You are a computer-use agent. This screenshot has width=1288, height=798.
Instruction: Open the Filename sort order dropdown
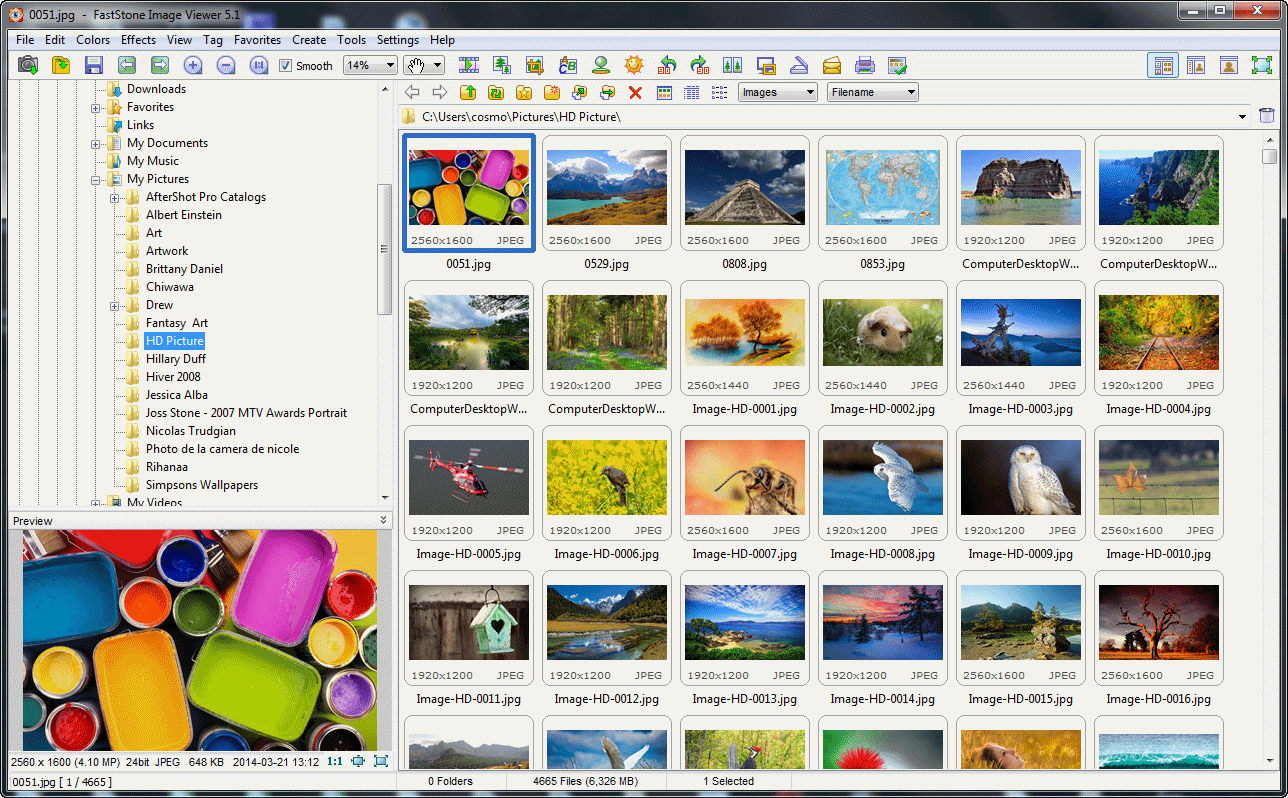tap(872, 92)
